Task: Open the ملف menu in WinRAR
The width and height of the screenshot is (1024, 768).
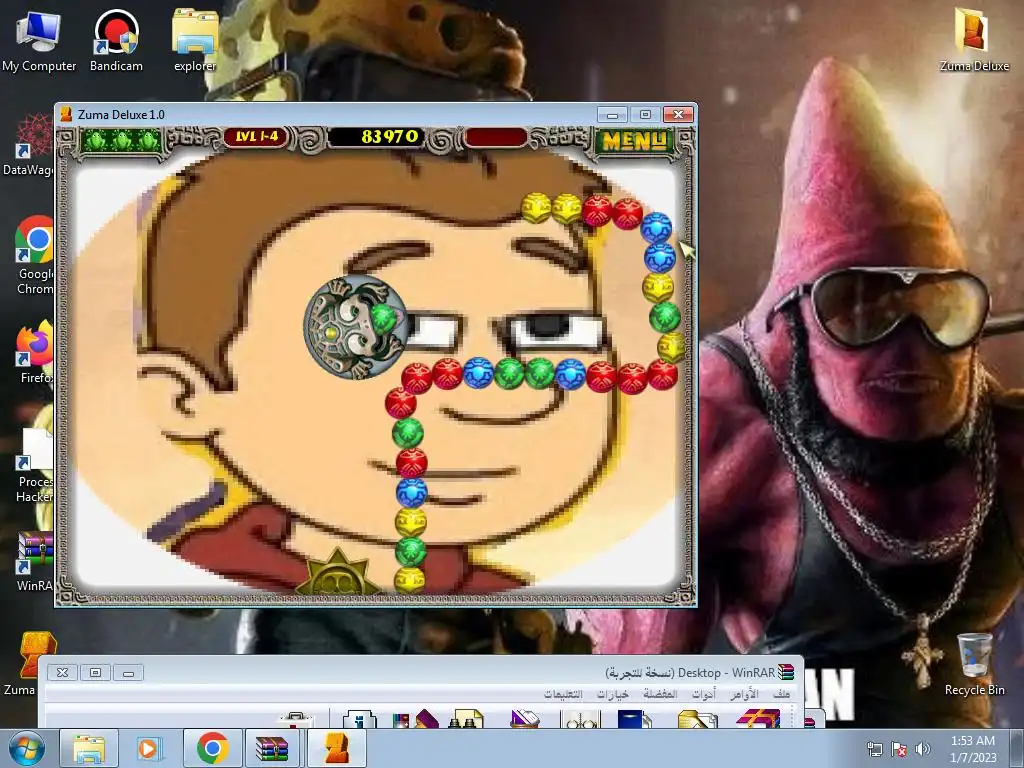Action: [x=781, y=694]
